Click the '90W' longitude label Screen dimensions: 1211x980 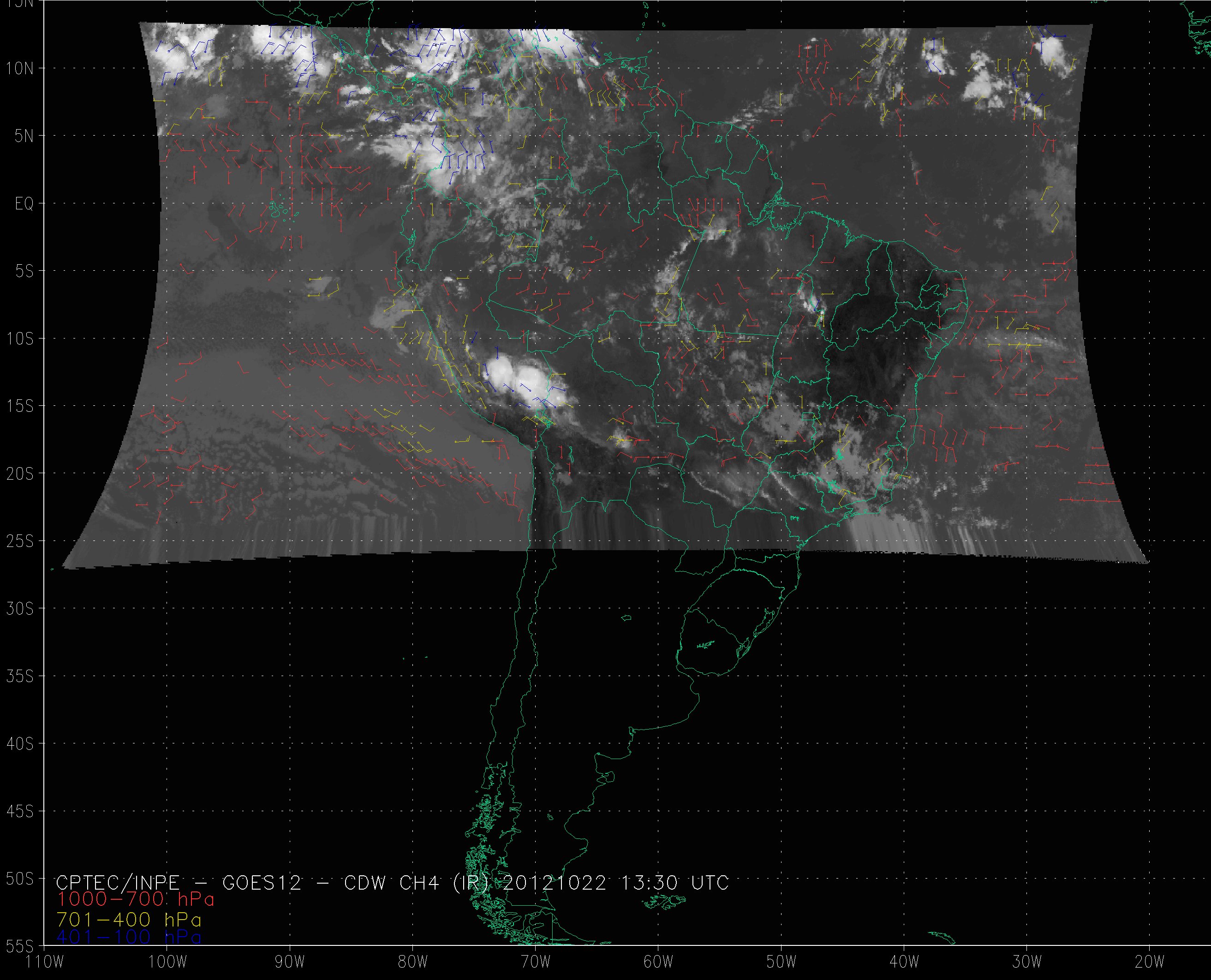click(x=290, y=962)
